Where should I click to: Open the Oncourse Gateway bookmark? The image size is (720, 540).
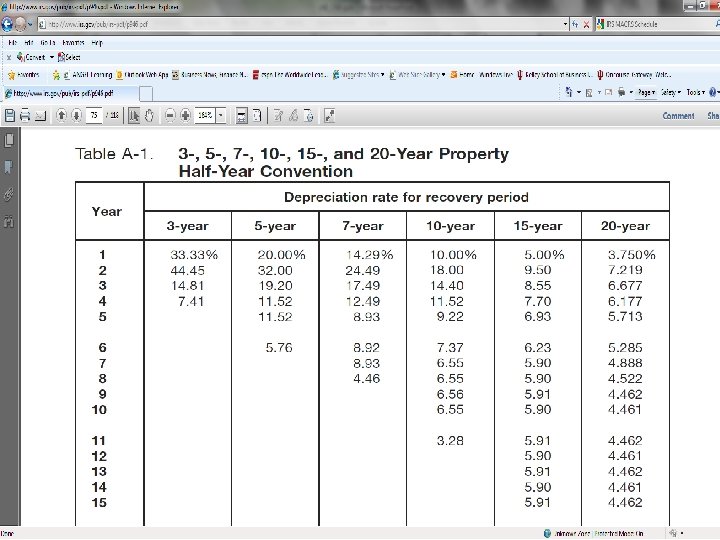click(634, 74)
